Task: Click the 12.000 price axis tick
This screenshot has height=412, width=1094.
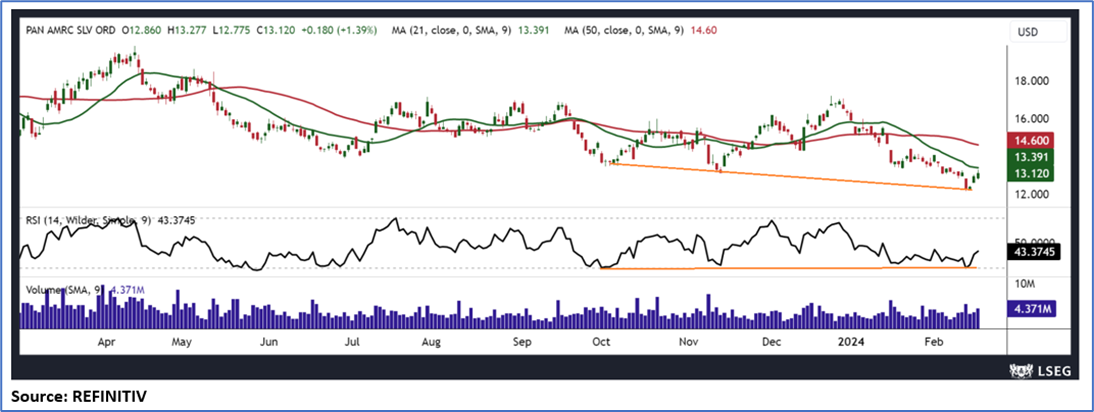Action: tap(1030, 194)
